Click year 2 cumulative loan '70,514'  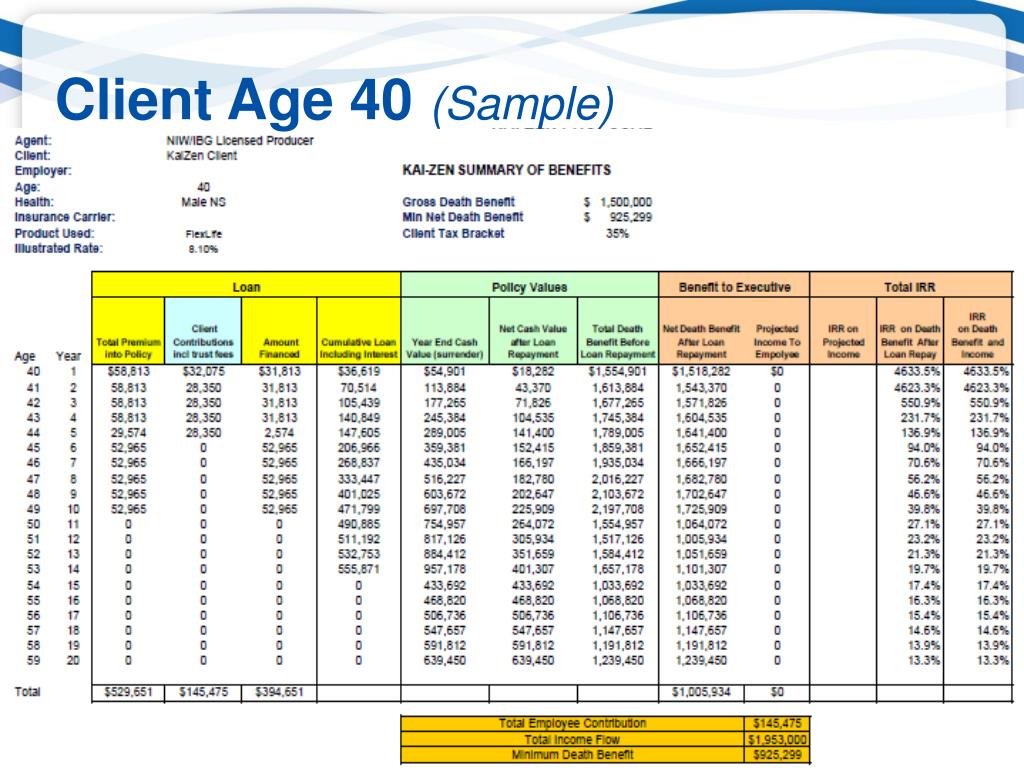tap(359, 387)
